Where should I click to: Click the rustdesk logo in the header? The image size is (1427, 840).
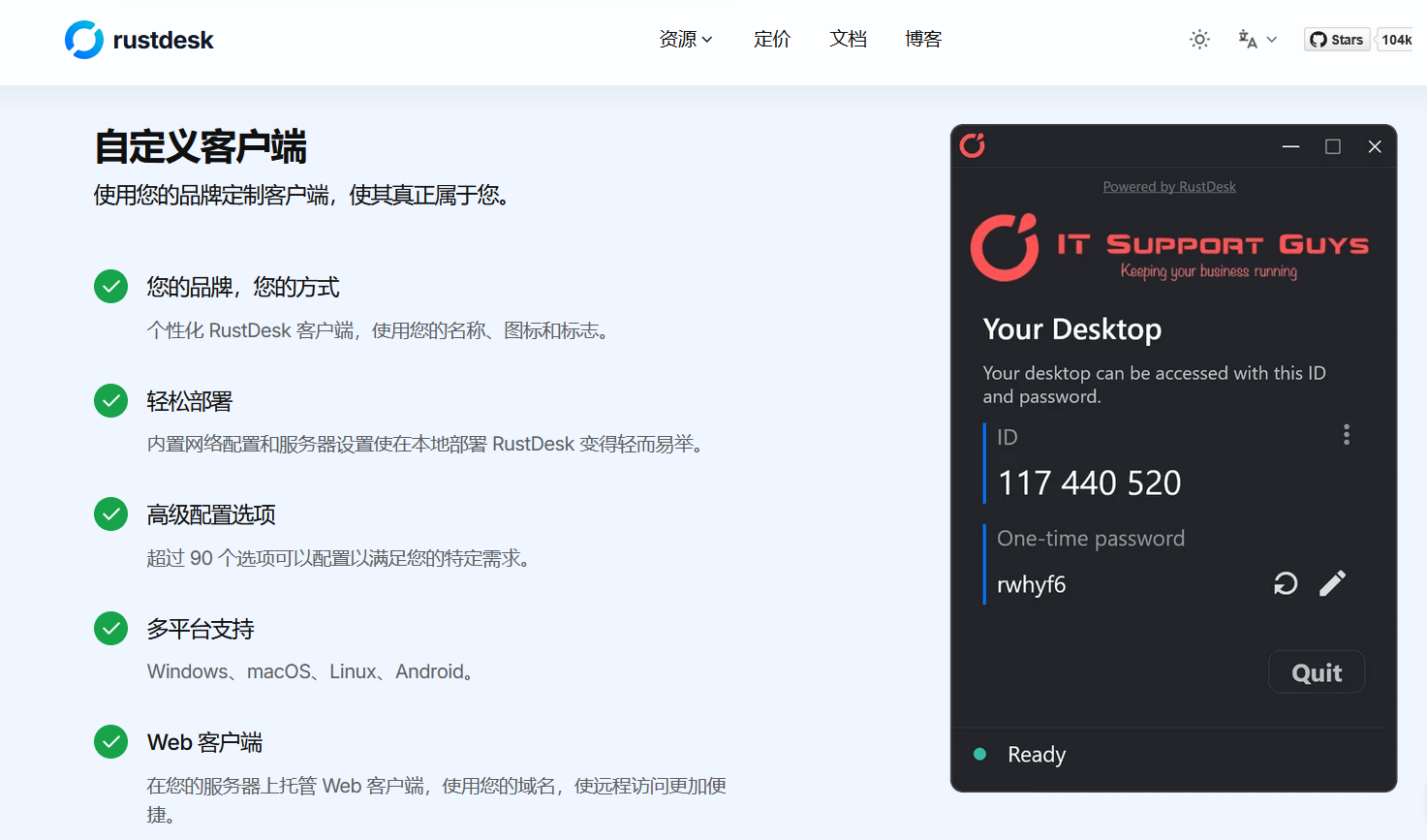tap(139, 40)
